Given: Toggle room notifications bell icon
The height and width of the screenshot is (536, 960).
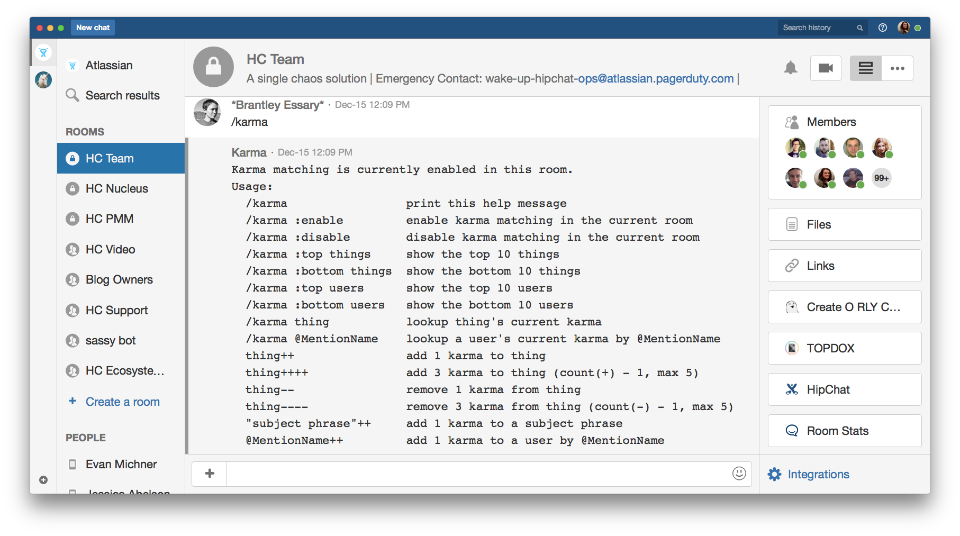Looking at the screenshot, I should coord(790,68).
